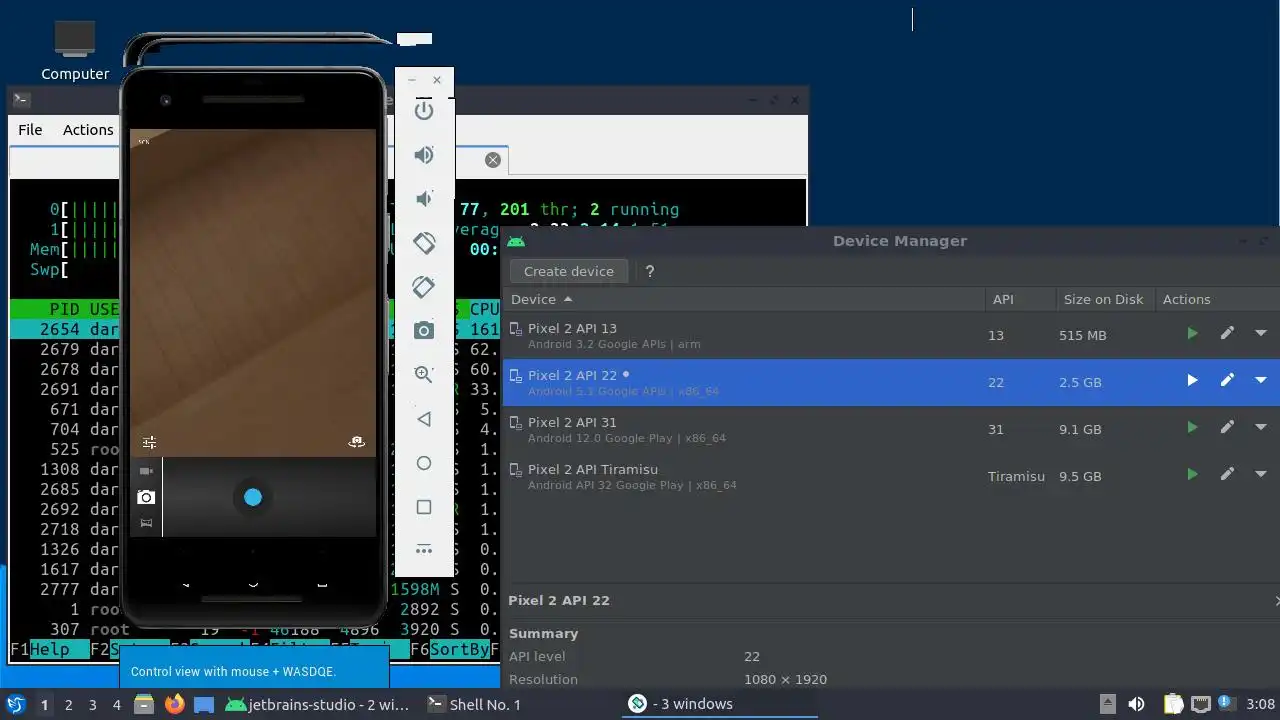Switch to workspace 3 in taskbar
Image resolution: width=1280 pixels, height=720 pixels.
coord(92,704)
